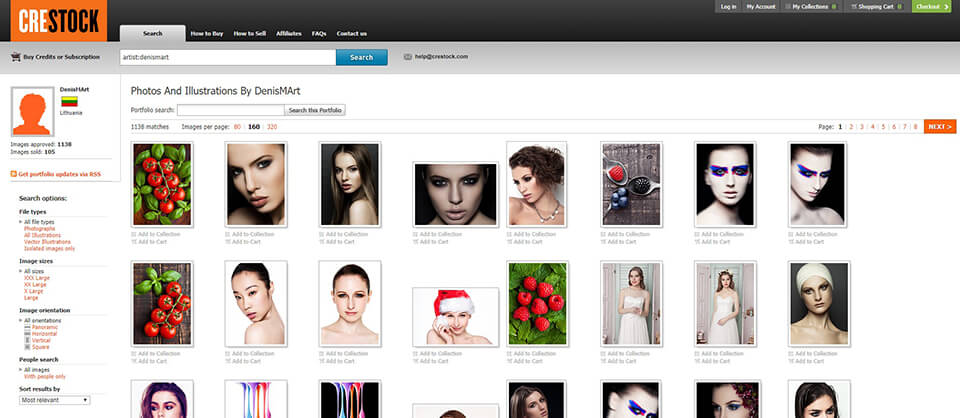
Task: Open the Most relevant sort dropdown
Action: click(55, 399)
